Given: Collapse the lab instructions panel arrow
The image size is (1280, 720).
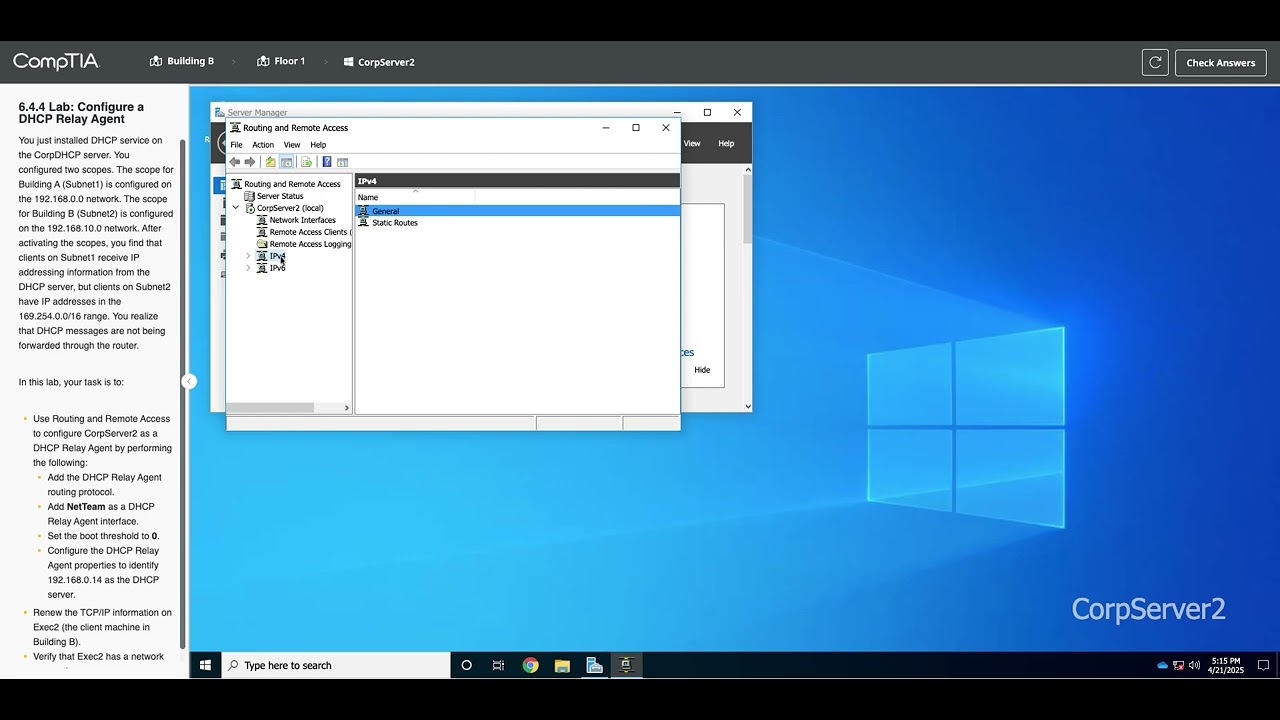Looking at the screenshot, I should (189, 381).
